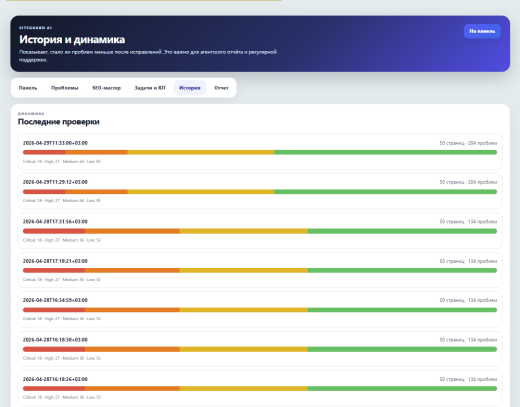The height and width of the screenshot is (407, 520).
Task: Open the Проблемы tab
Action: click(x=65, y=88)
